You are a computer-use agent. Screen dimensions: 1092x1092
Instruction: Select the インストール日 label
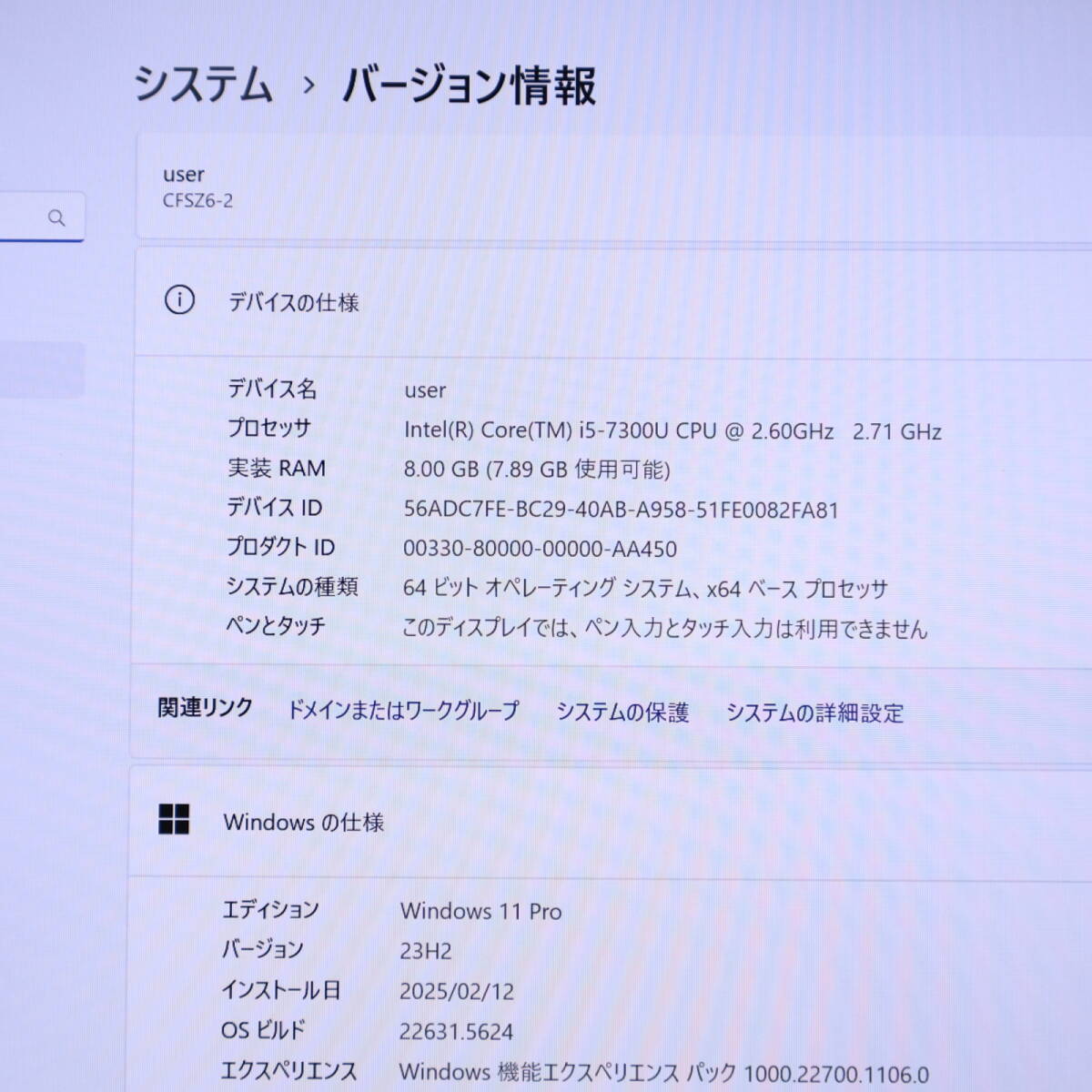tap(281, 989)
